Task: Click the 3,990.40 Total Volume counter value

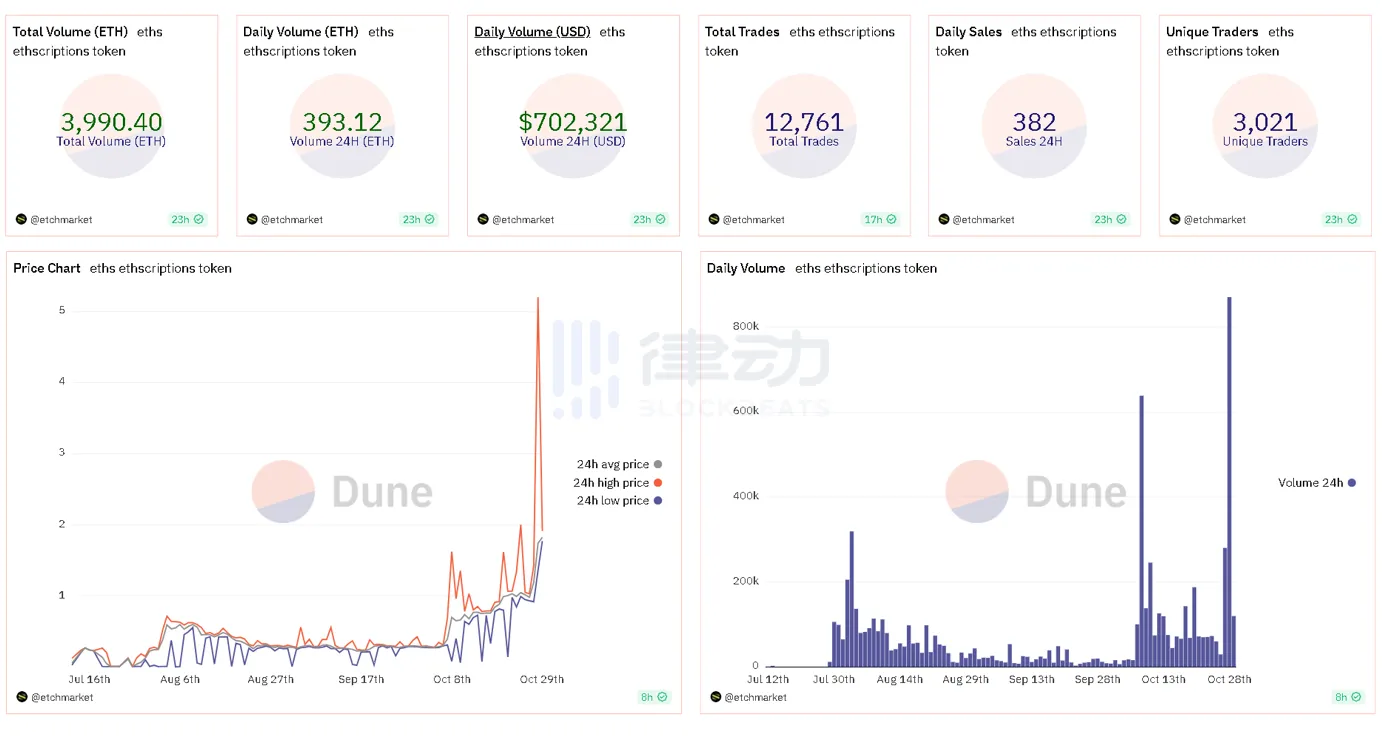Action: click(112, 122)
